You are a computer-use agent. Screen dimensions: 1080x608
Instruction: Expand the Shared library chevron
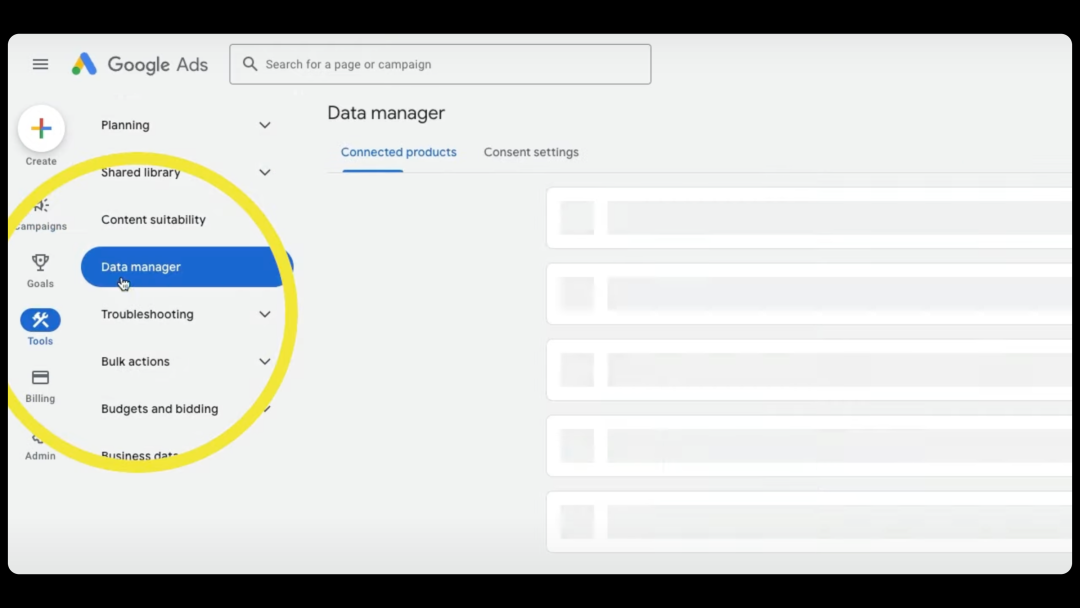coord(264,172)
